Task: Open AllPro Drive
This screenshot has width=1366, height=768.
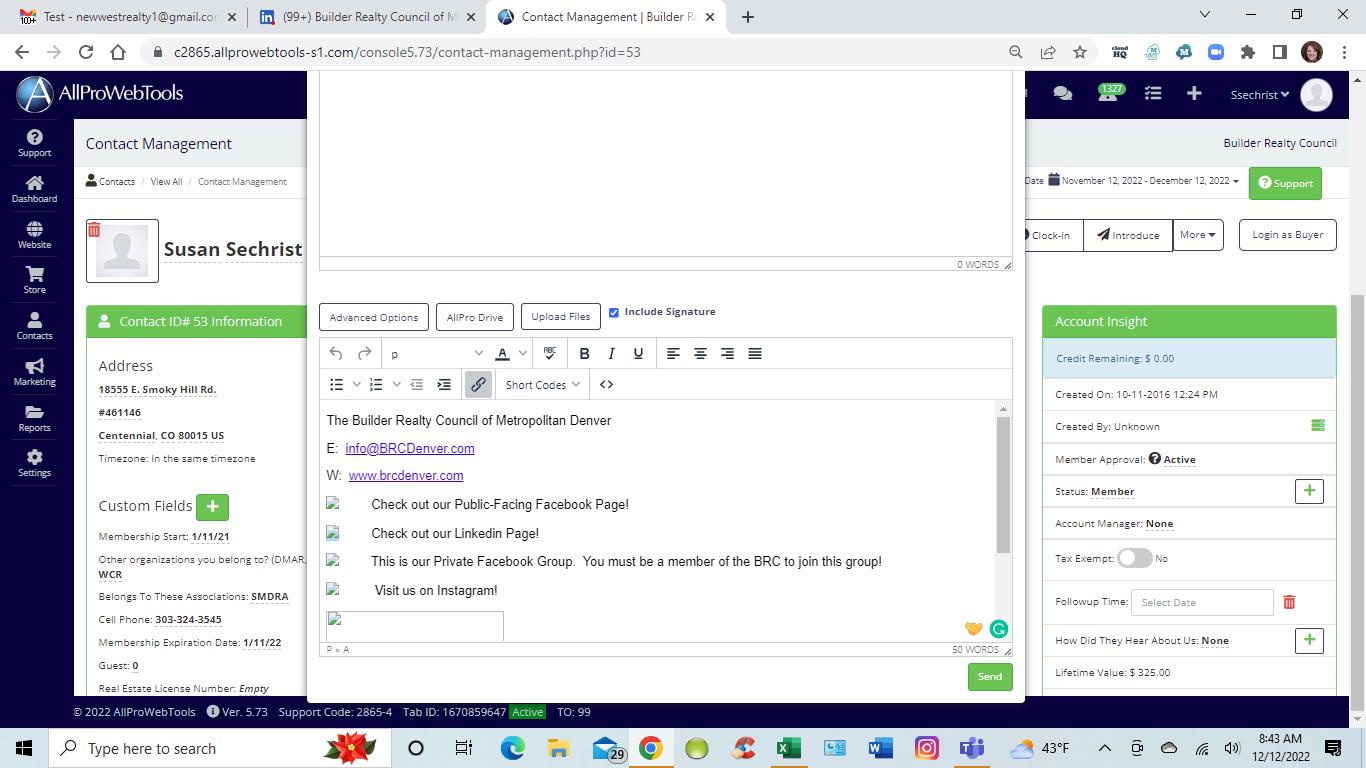Action: click(475, 317)
